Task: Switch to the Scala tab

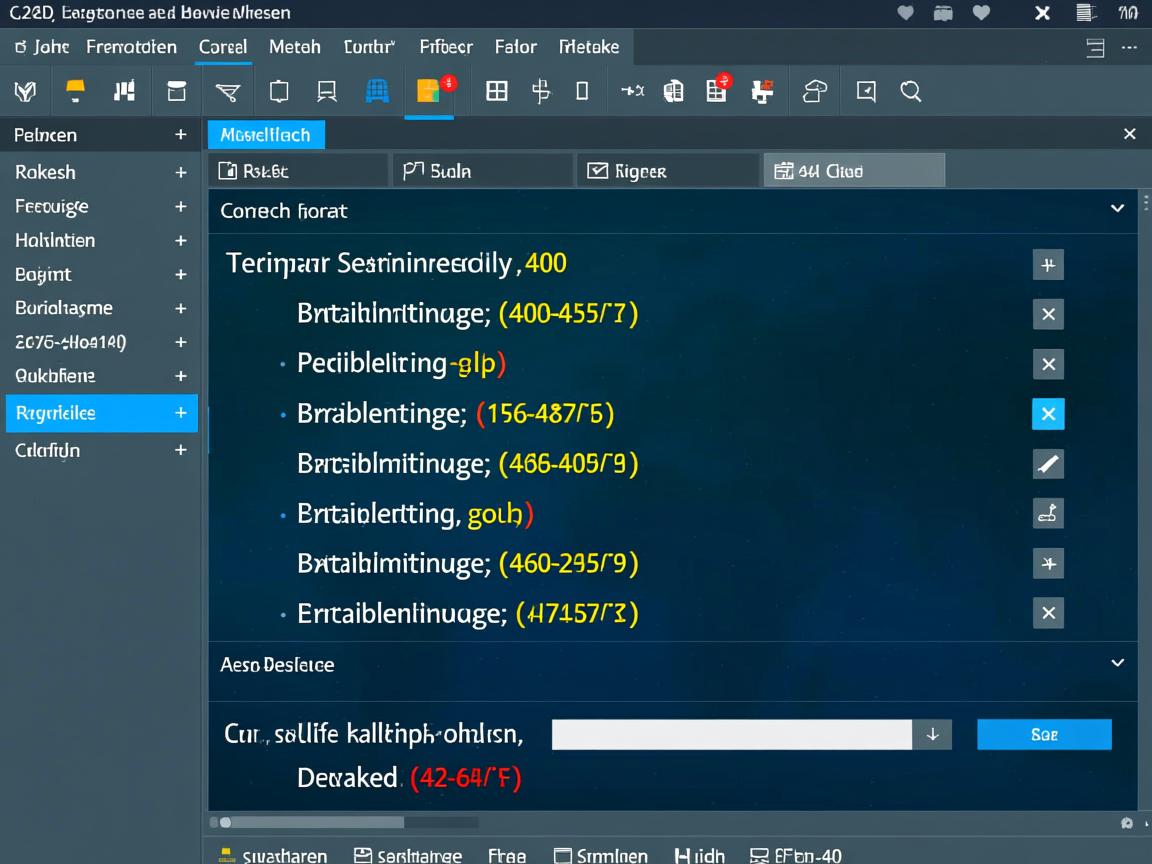Action: pos(482,171)
